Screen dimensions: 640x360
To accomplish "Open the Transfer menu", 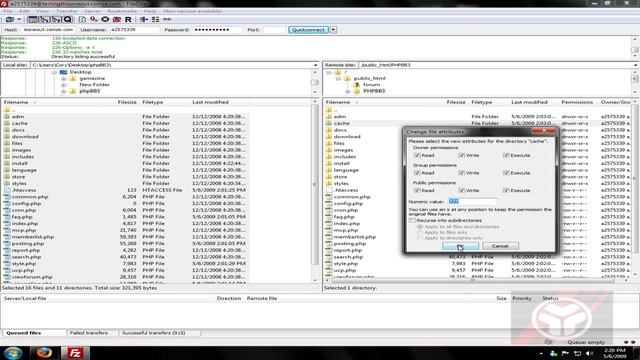I will point(67,11).
